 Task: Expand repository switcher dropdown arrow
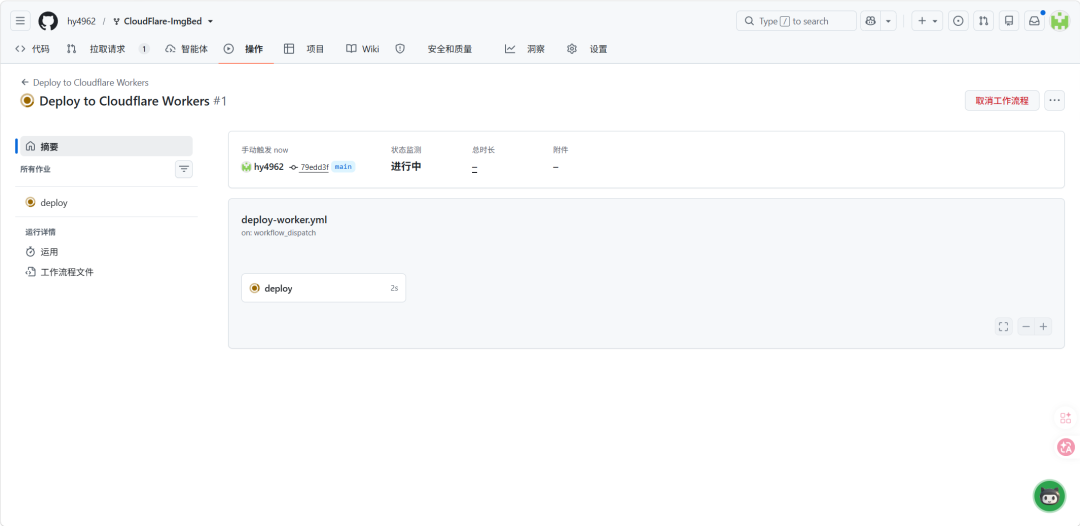210,21
